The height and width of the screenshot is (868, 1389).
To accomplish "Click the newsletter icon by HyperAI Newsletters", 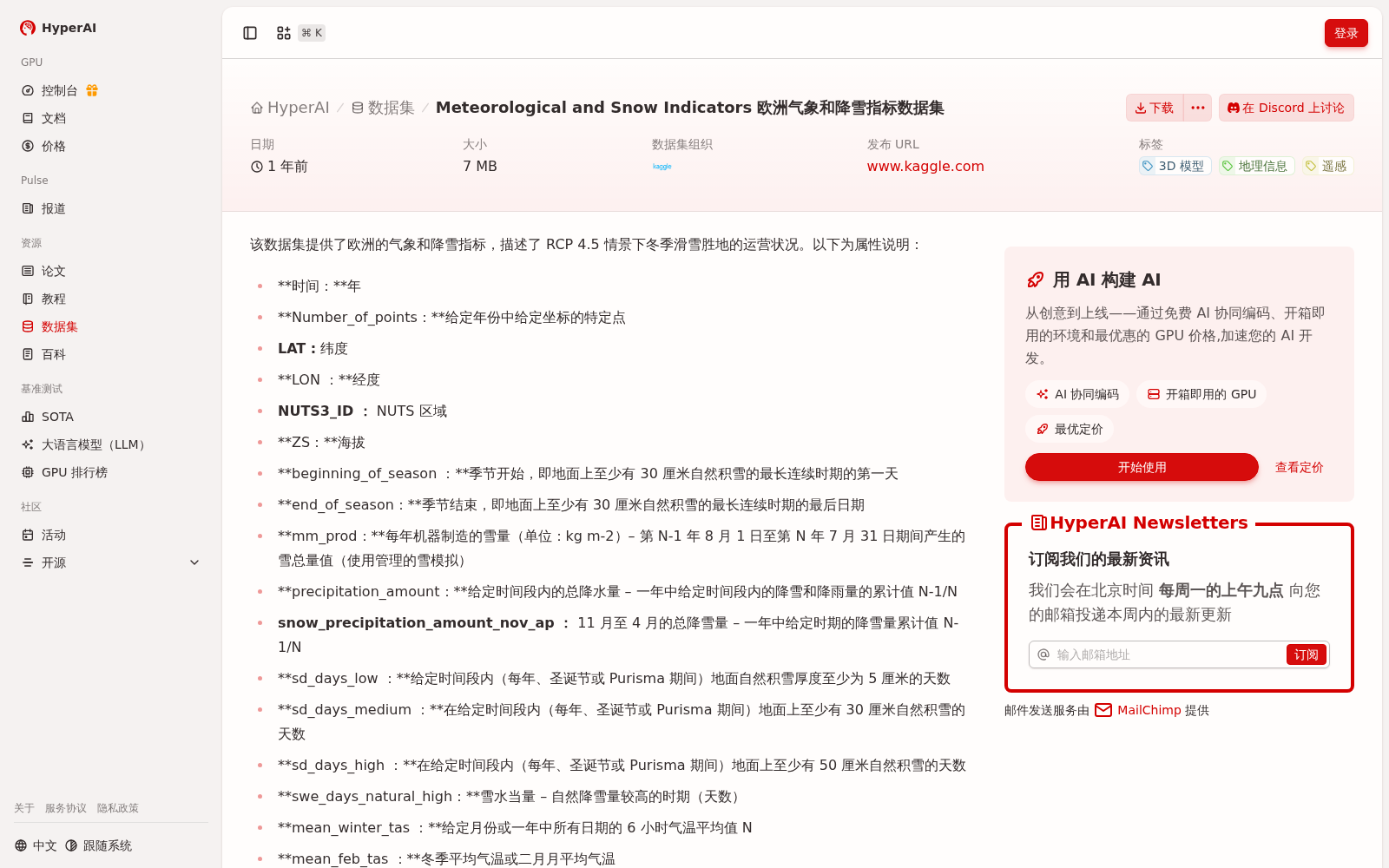I will tap(1038, 523).
